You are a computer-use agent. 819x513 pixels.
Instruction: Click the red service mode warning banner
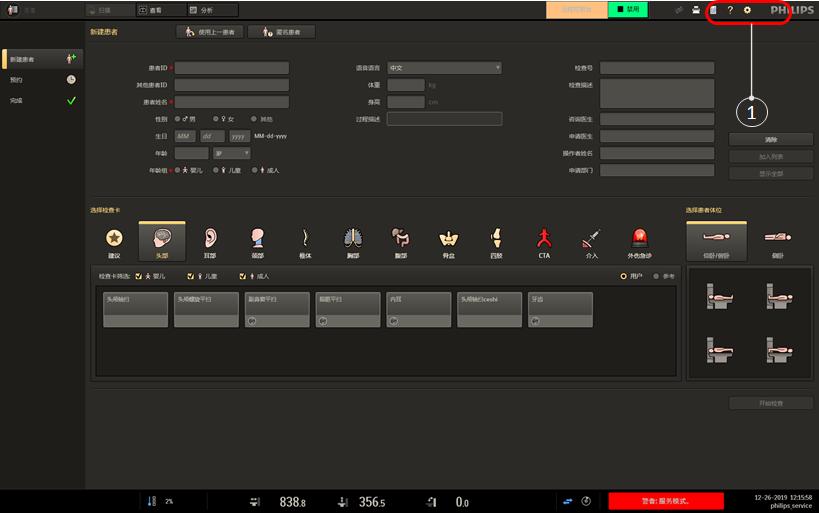point(666,501)
